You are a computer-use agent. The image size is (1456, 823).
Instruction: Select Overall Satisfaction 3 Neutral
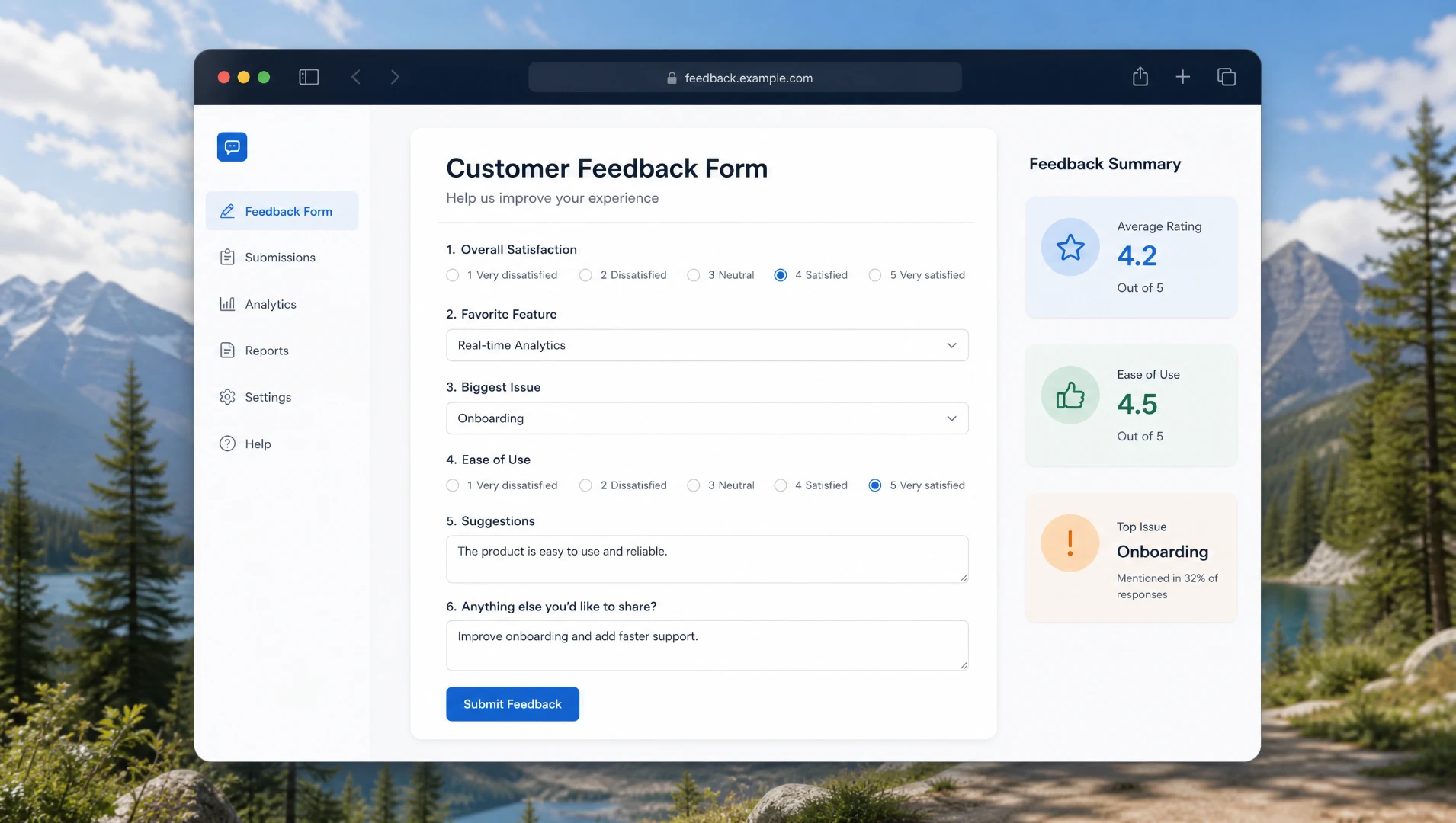click(694, 275)
